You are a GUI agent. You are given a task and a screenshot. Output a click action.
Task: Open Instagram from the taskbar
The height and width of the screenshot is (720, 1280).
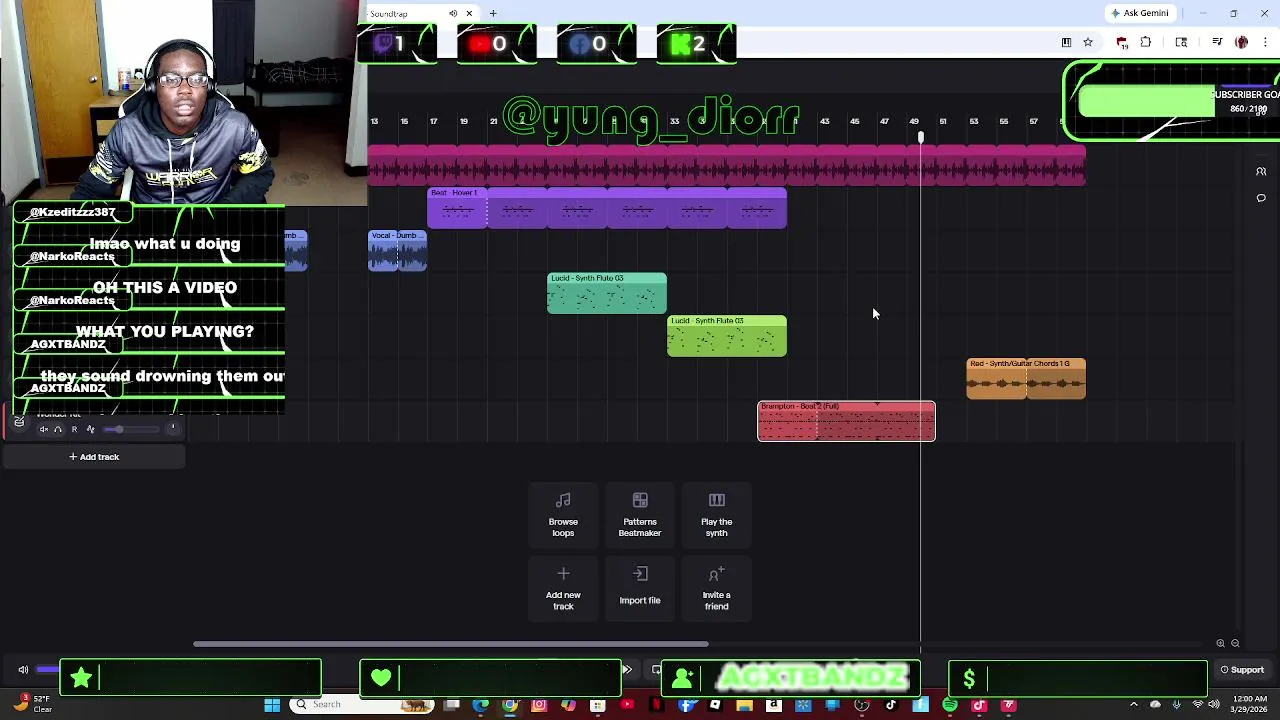[539, 705]
